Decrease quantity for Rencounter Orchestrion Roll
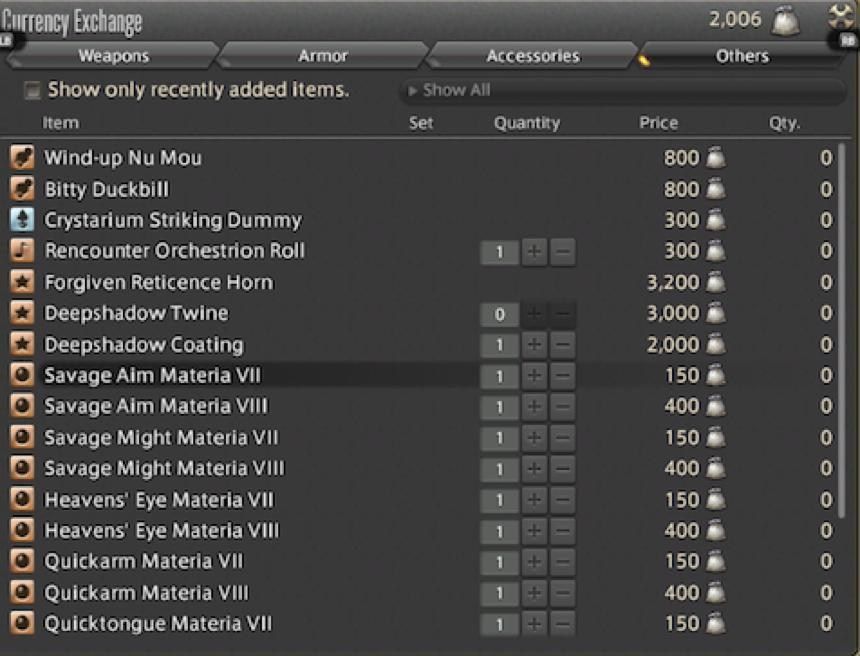 563,252
